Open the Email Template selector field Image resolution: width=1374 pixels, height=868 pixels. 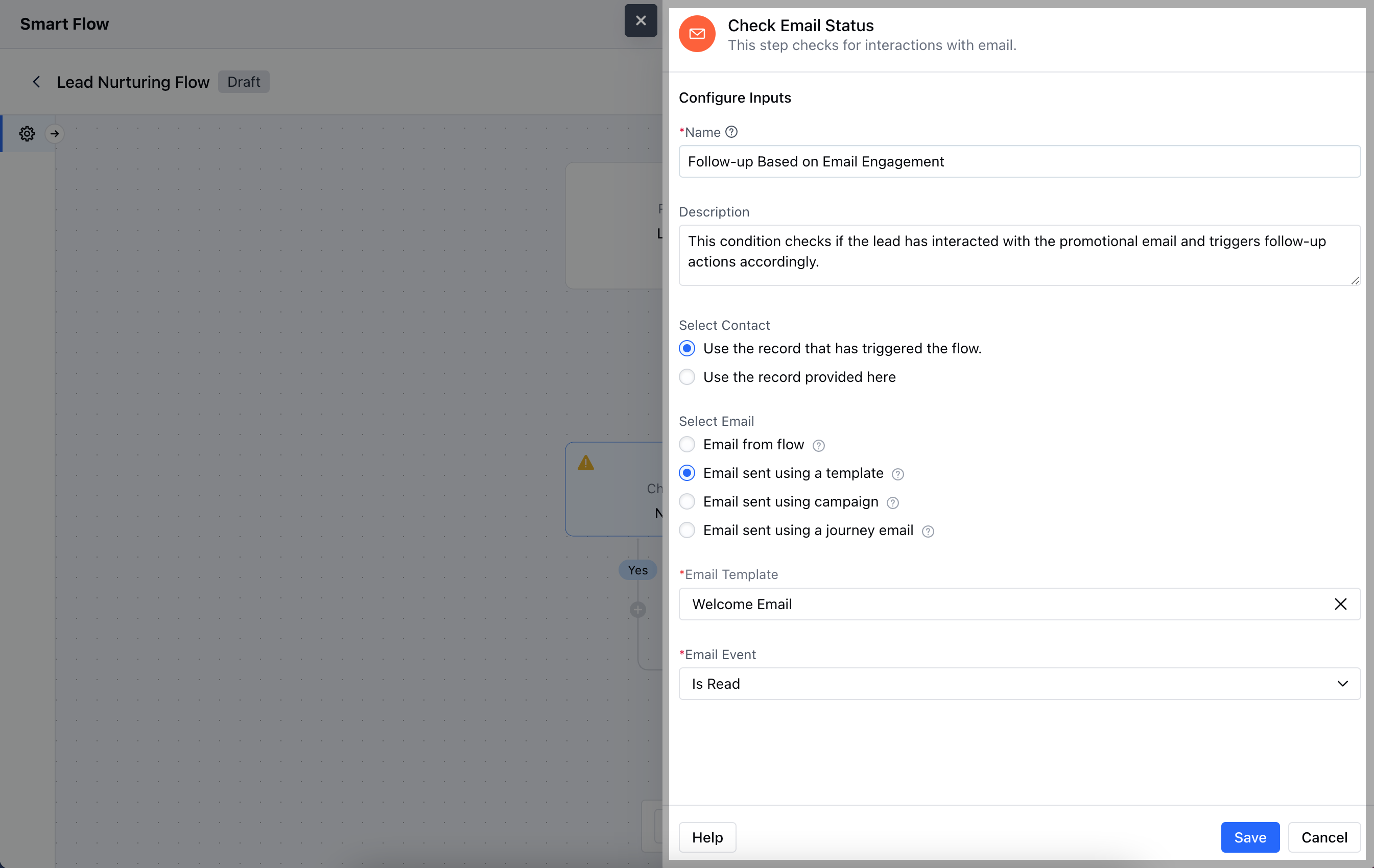999,604
